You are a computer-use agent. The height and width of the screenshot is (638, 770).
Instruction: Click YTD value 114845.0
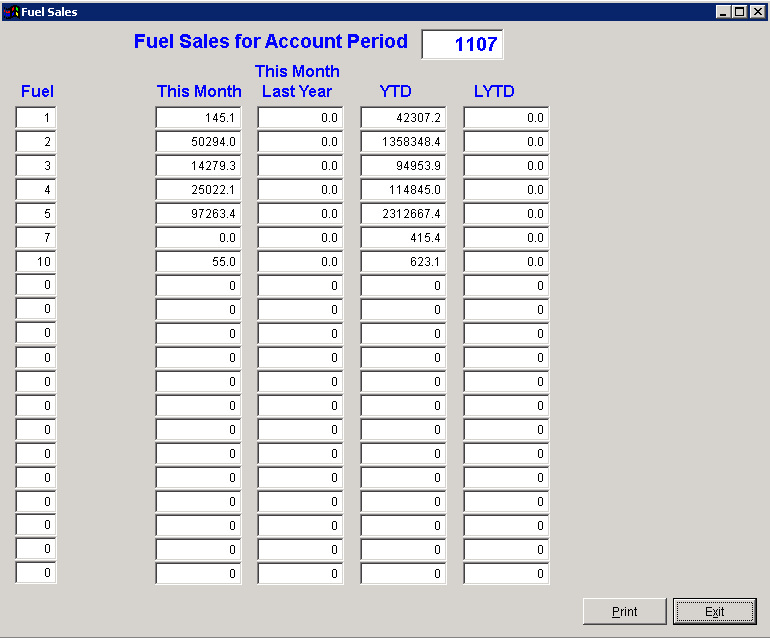[x=403, y=190]
